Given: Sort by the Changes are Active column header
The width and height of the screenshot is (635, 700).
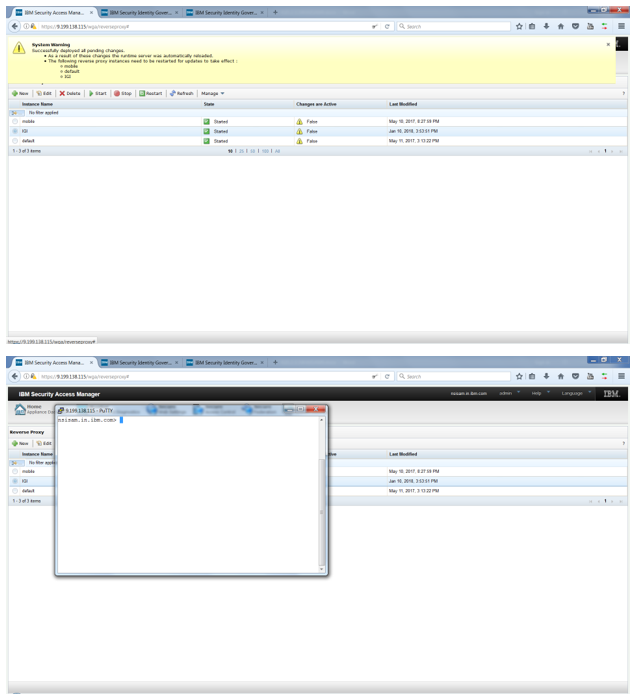Looking at the screenshot, I should click(316, 104).
